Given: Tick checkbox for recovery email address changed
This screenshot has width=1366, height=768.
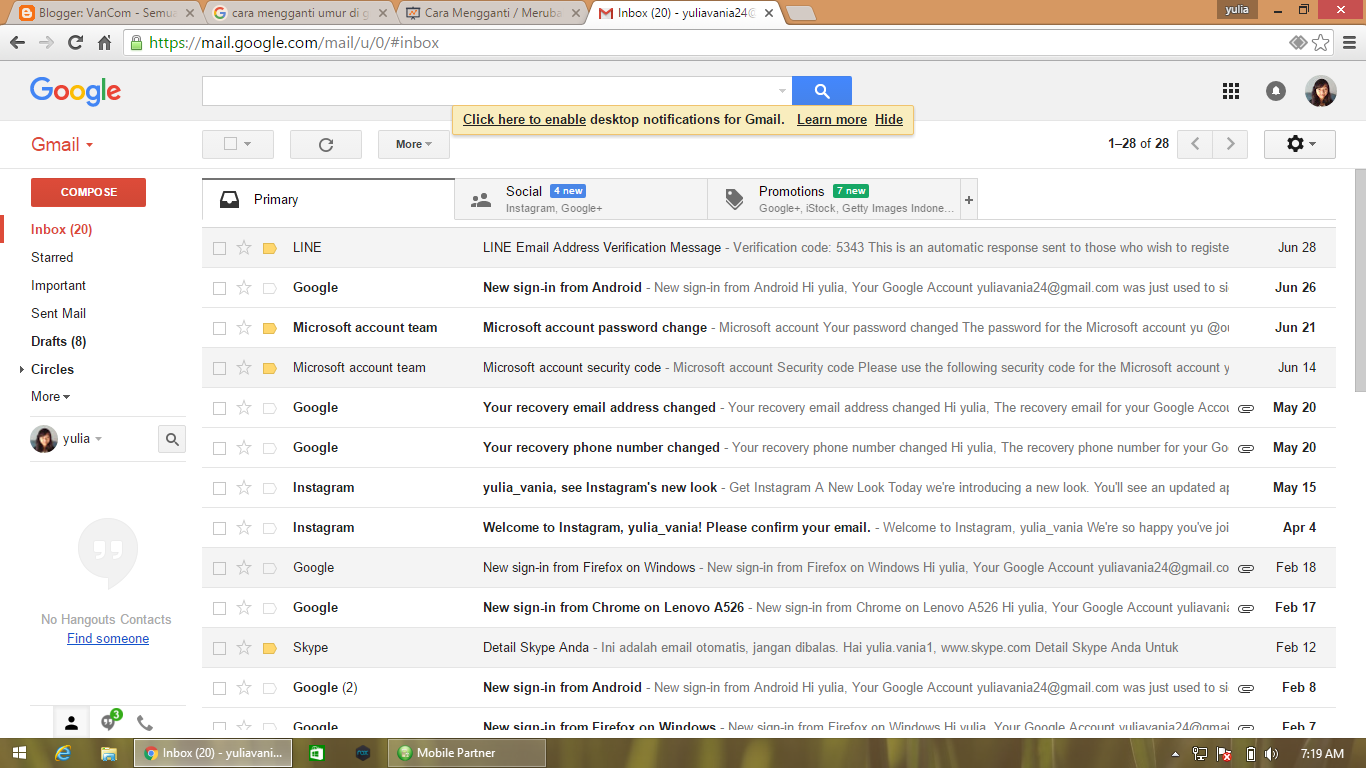Looking at the screenshot, I should click(219, 408).
